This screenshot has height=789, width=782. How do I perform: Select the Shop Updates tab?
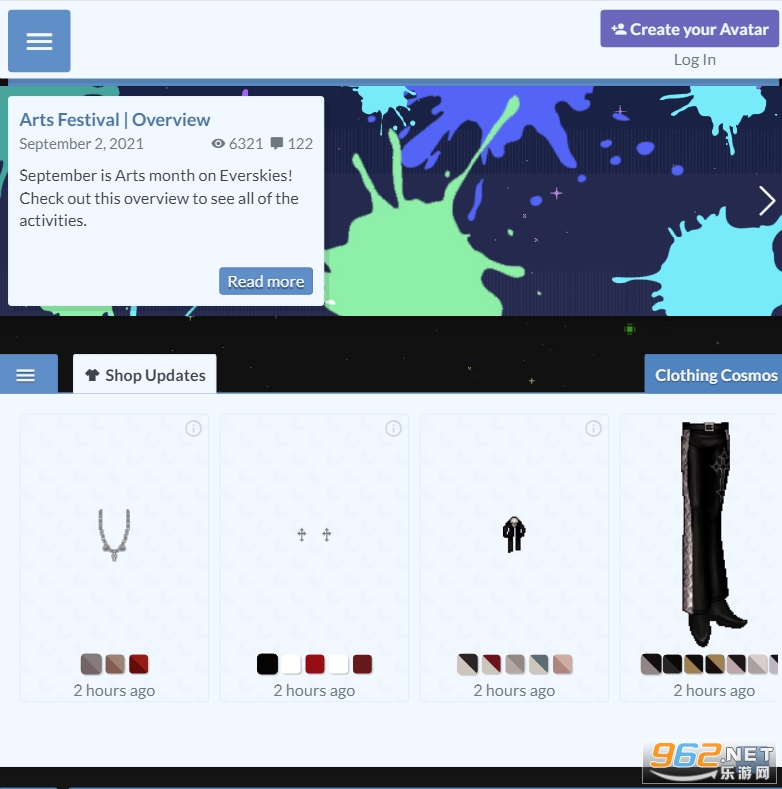[145, 374]
